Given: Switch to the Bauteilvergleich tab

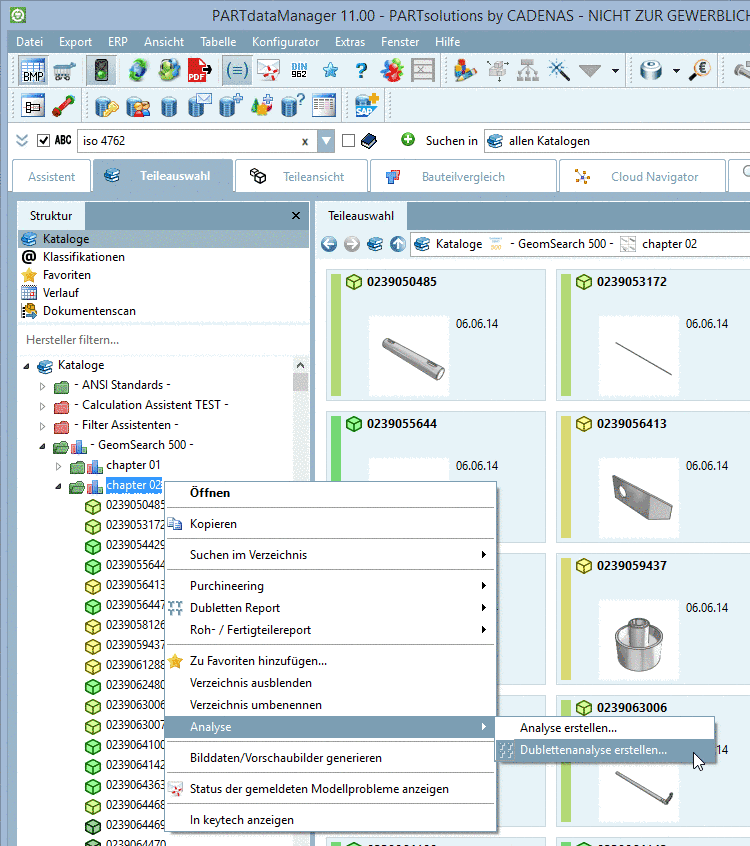Looking at the screenshot, I should coord(463,177).
